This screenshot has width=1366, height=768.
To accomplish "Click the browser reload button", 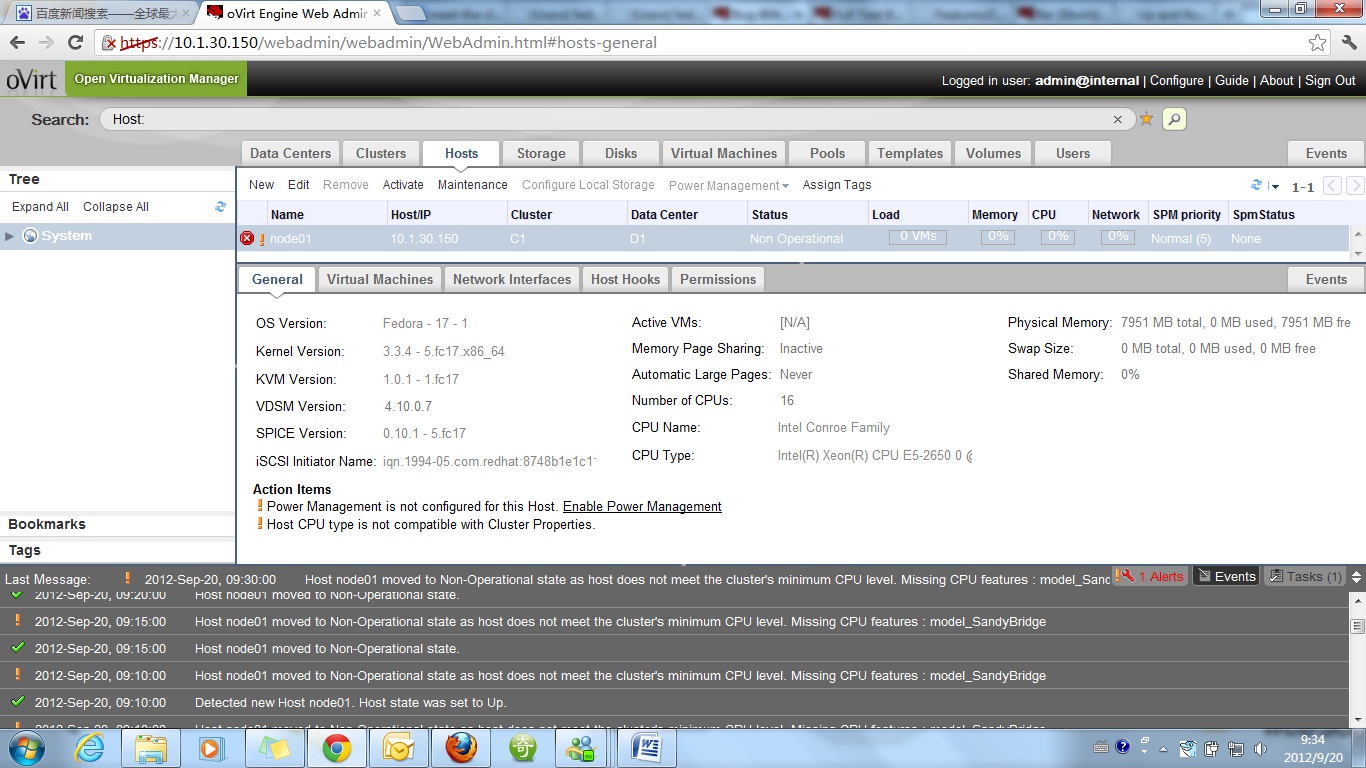I will (75, 43).
